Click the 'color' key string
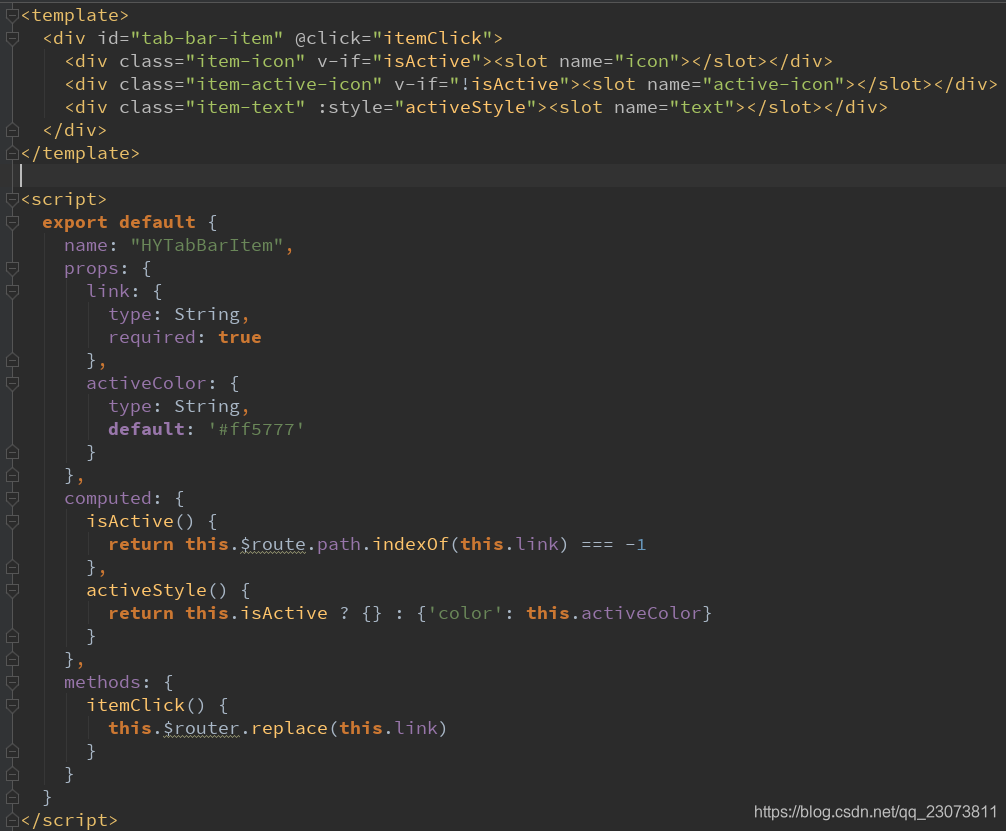Screen dimensions: 1006x831 [465, 613]
